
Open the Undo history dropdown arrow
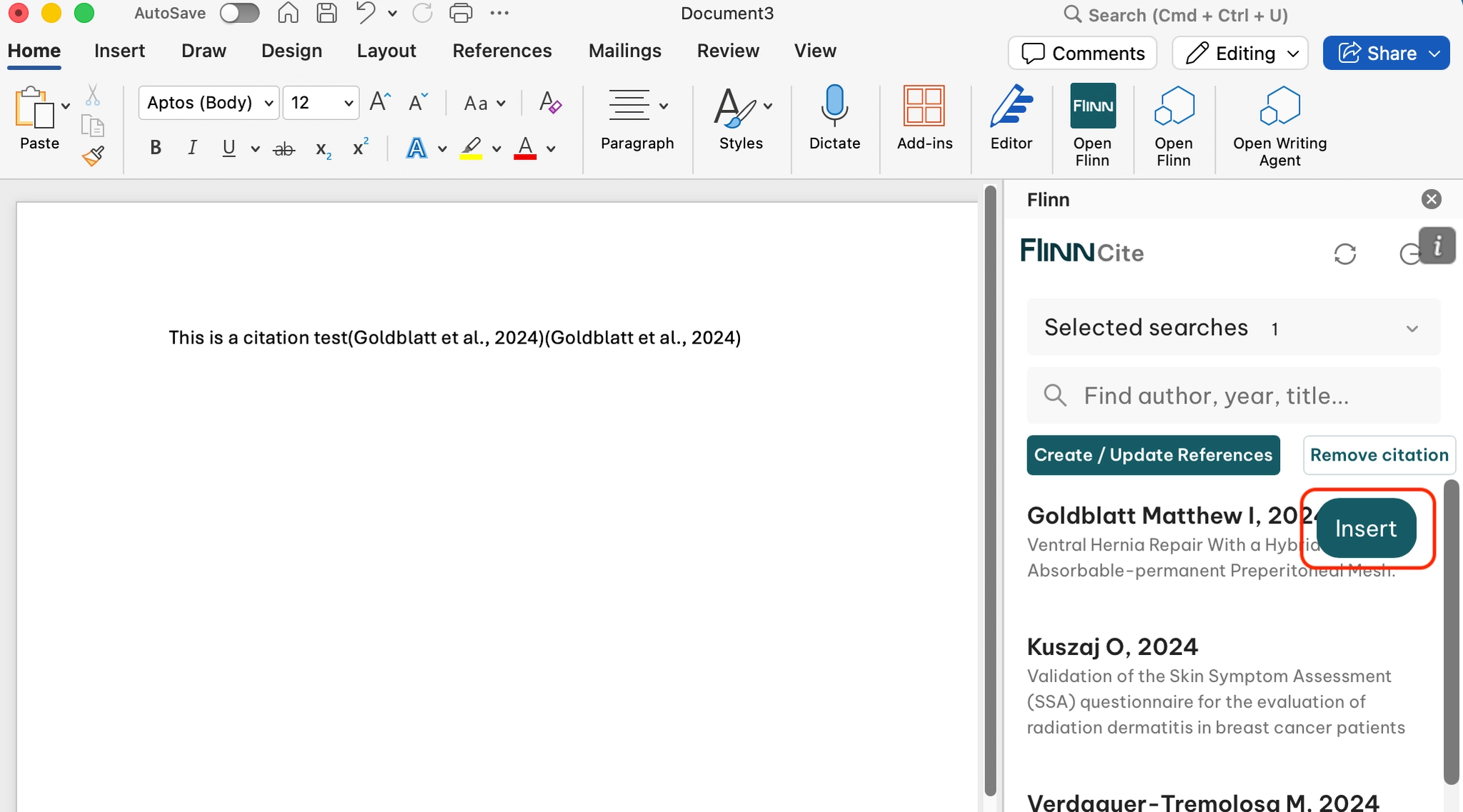tap(392, 13)
